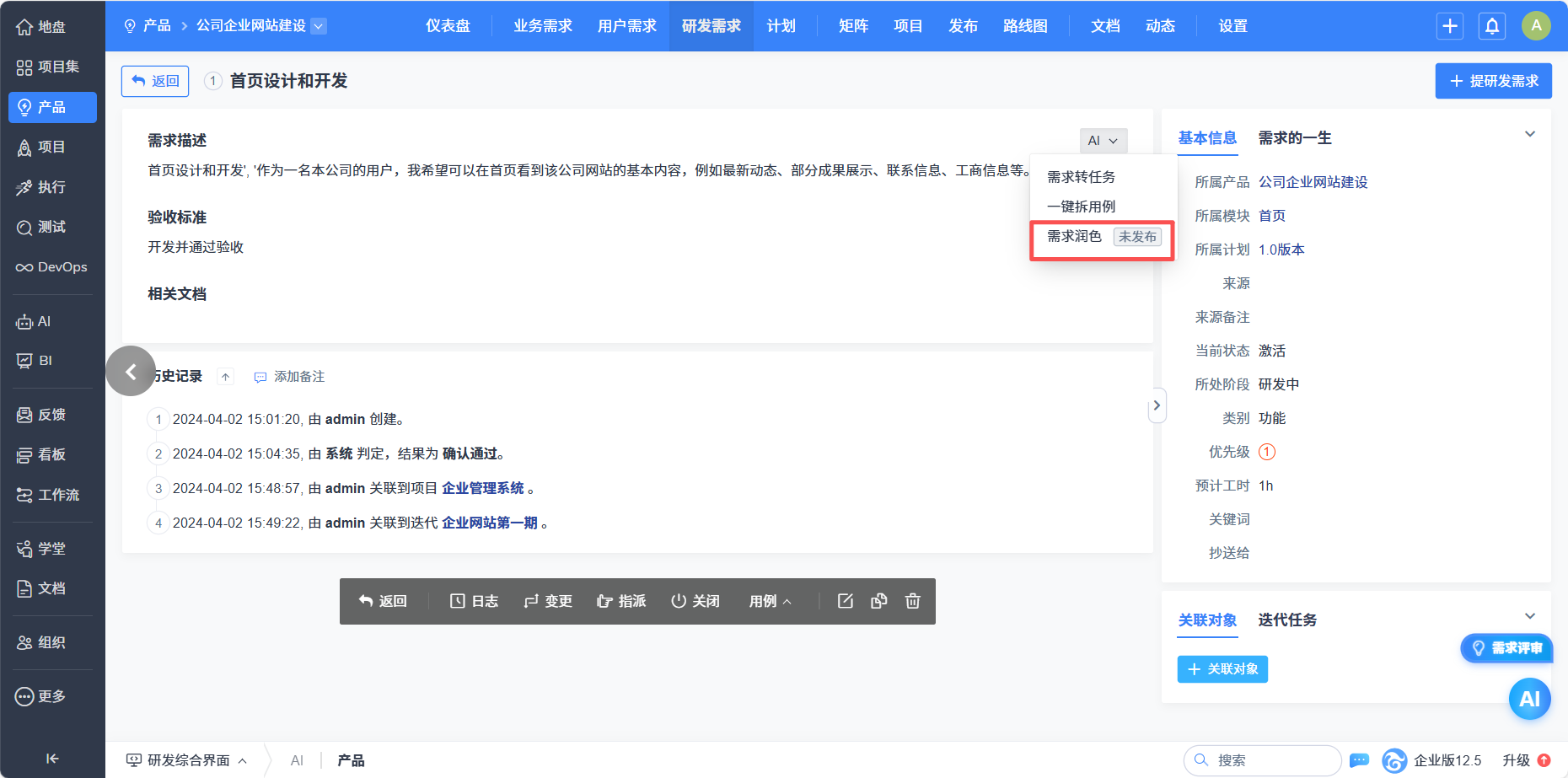
Task: Click the notification bell icon
Action: click(x=1491, y=26)
